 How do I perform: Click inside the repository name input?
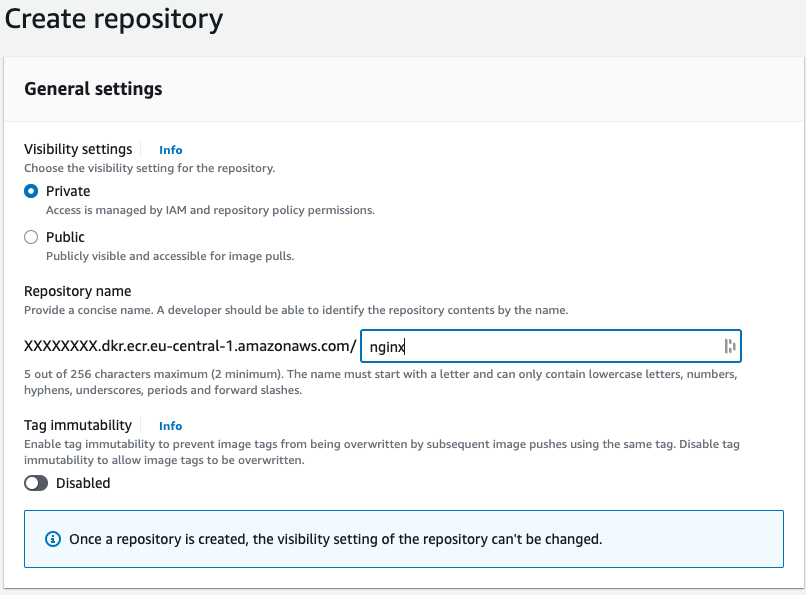click(550, 346)
